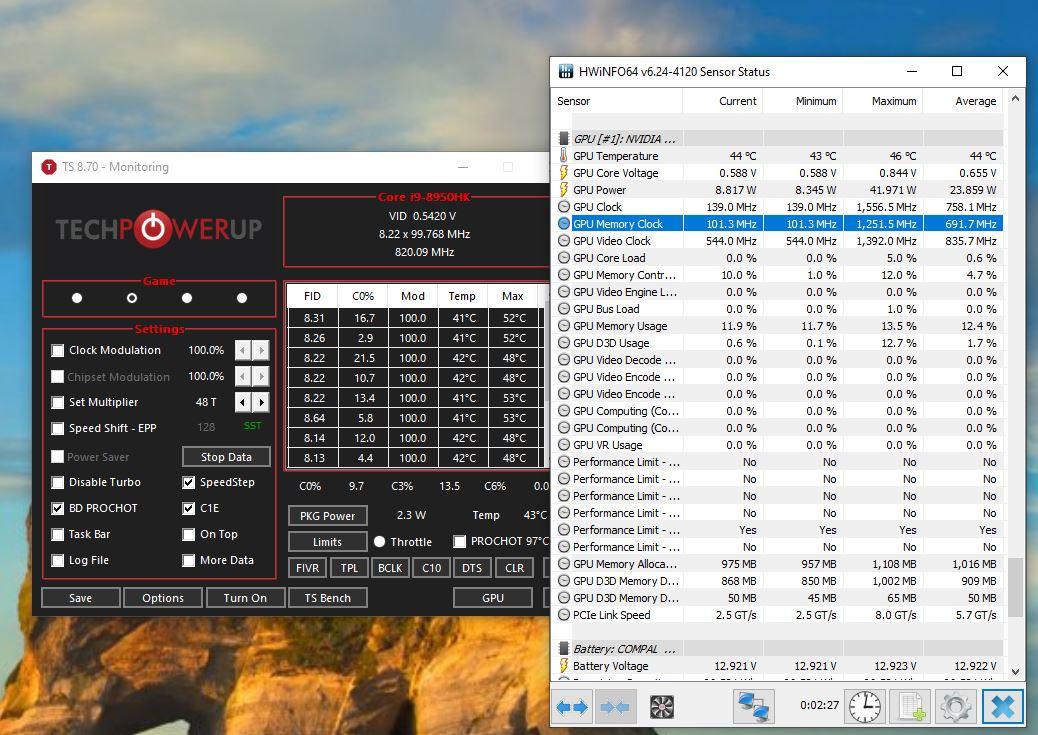Increase Set Multiplier with right arrow
This screenshot has width=1038, height=735.
261,402
